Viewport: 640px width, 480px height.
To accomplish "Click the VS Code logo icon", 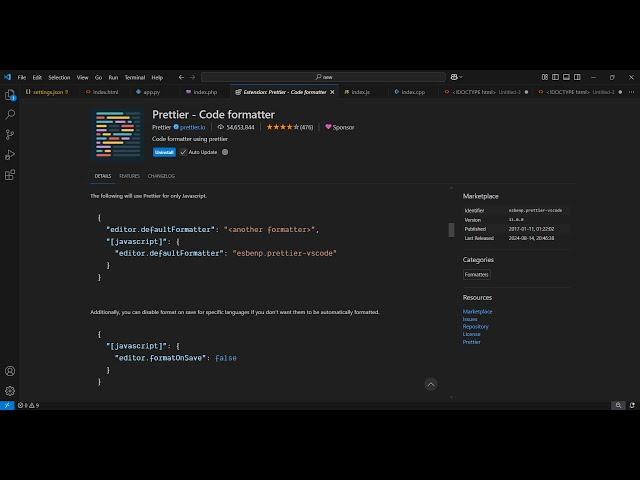I will [x=7, y=77].
